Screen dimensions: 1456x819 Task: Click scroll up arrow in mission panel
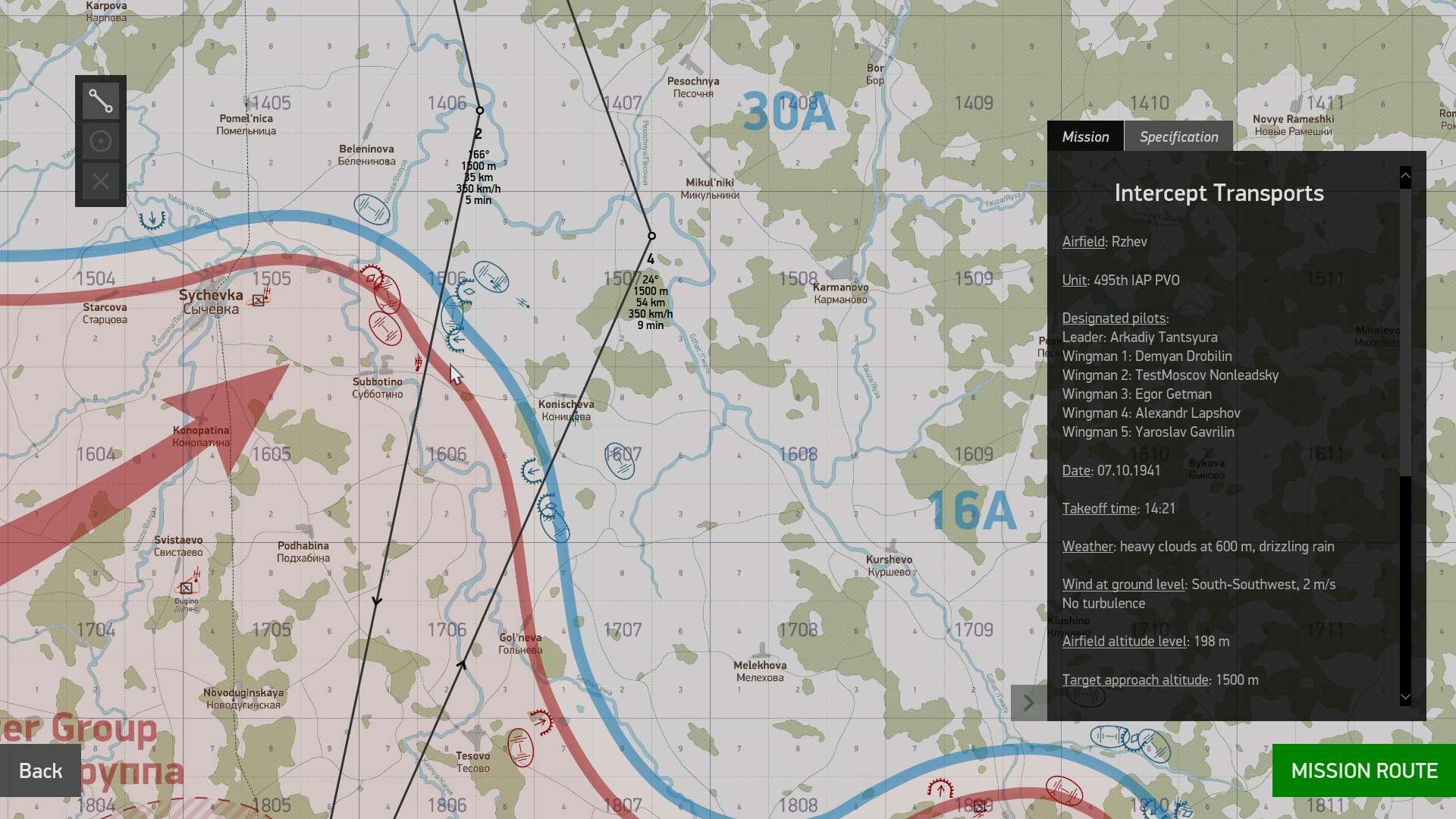point(1405,176)
